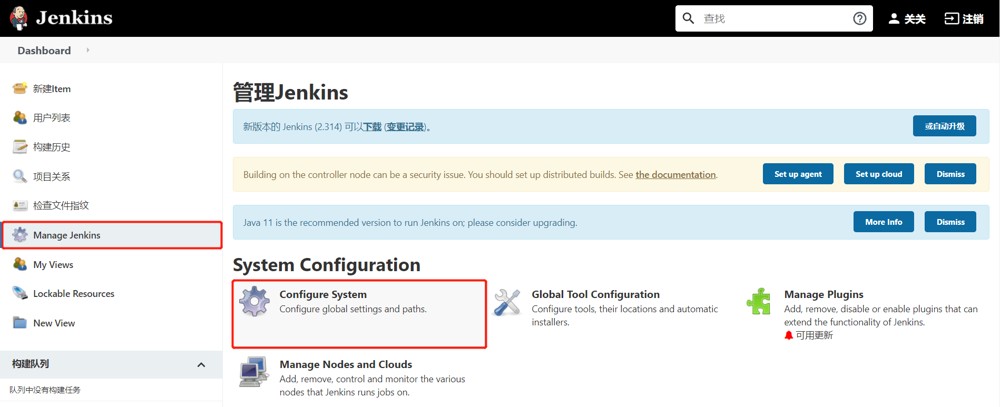Open the 关关 user profile link
The image size is (1000, 407).
click(x=915, y=19)
